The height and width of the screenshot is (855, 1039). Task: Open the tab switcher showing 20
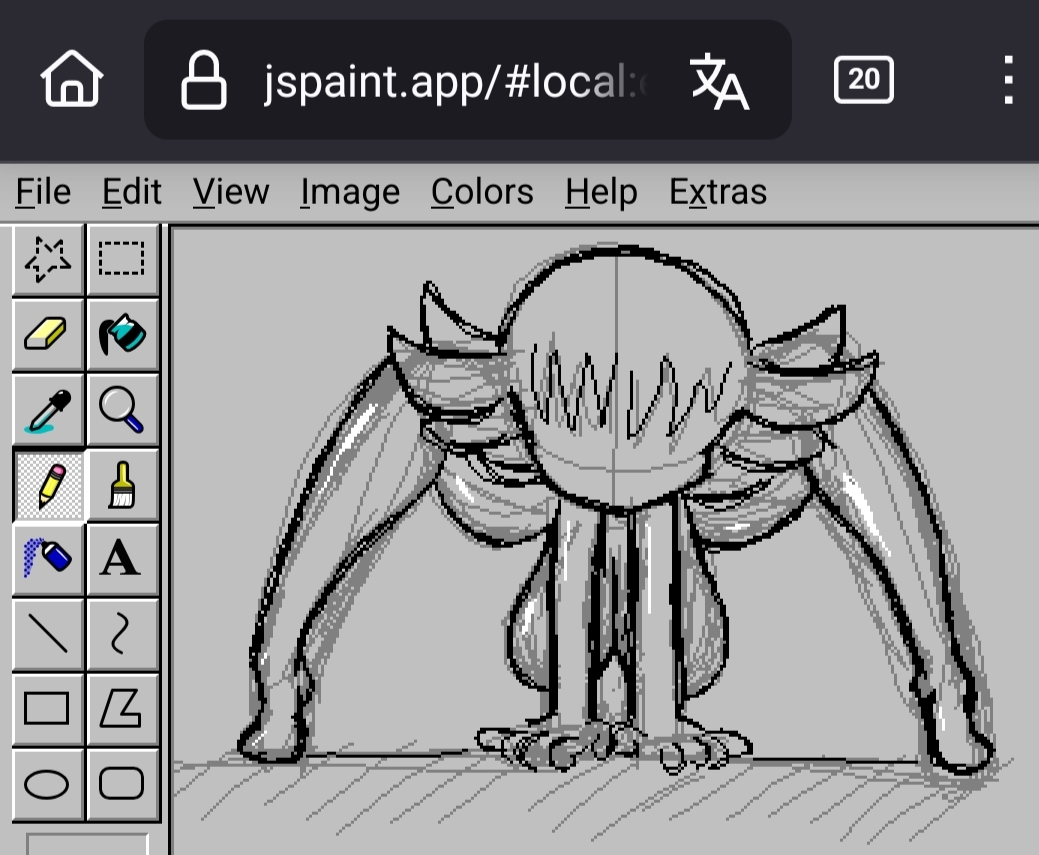pyautogui.click(x=863, y=80)
